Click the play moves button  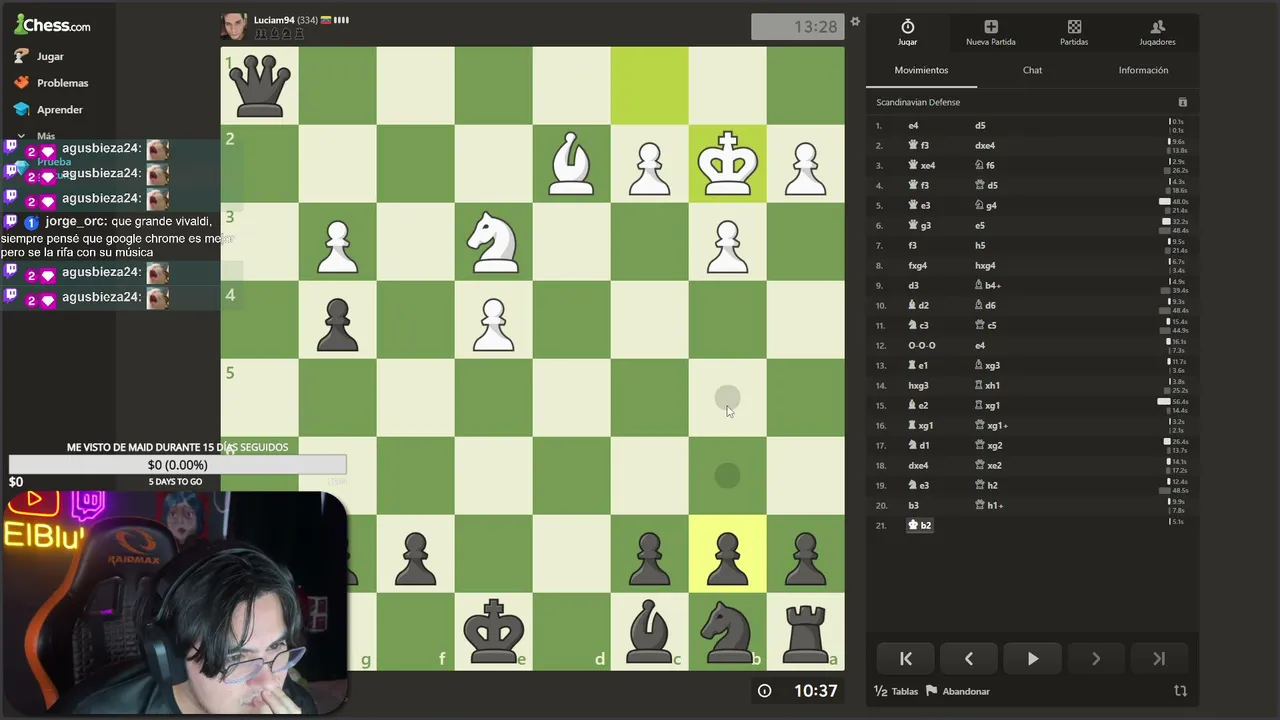(1032, 659)
